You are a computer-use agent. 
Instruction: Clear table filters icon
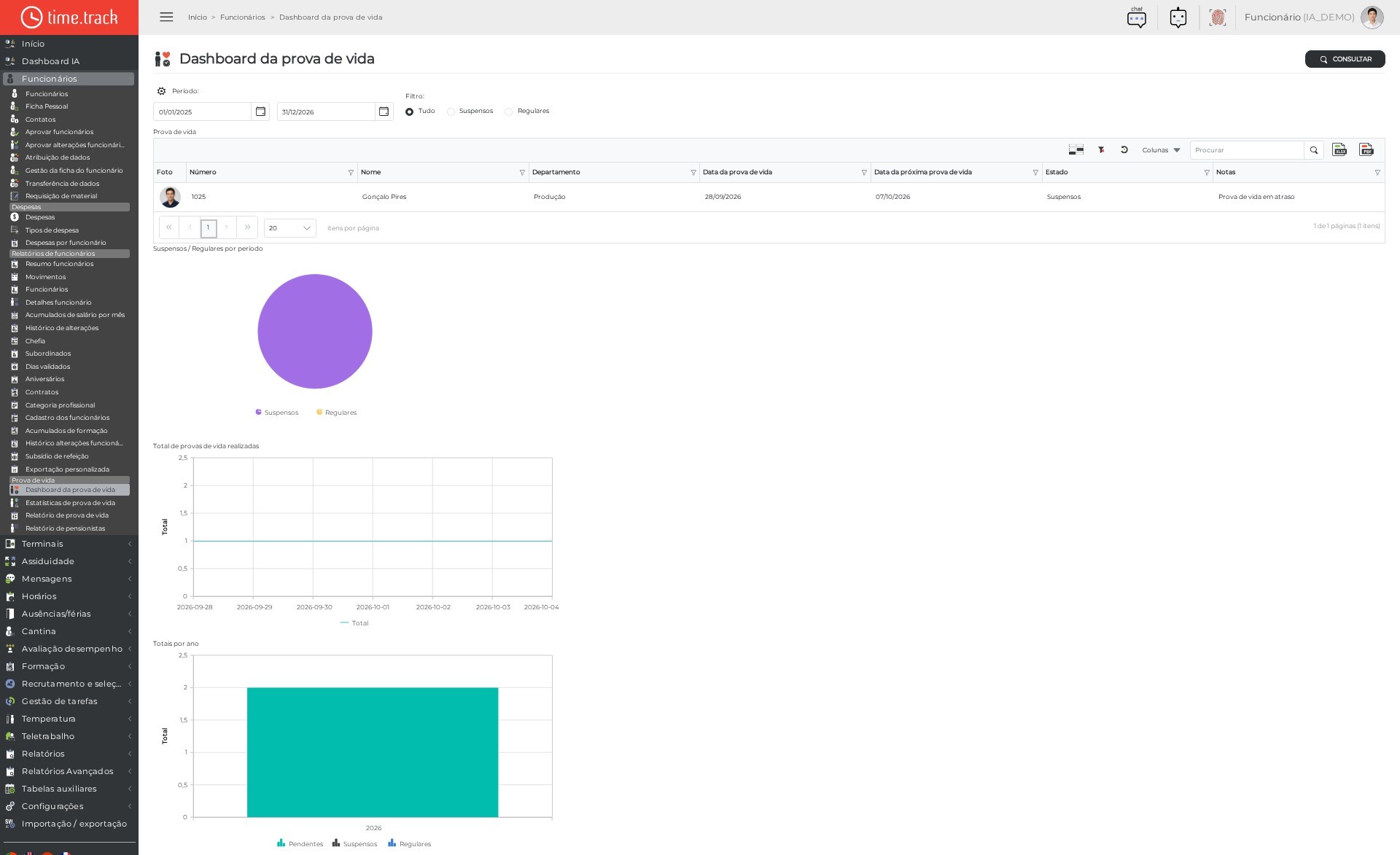pyautogui.click(x=1101, y=149)
